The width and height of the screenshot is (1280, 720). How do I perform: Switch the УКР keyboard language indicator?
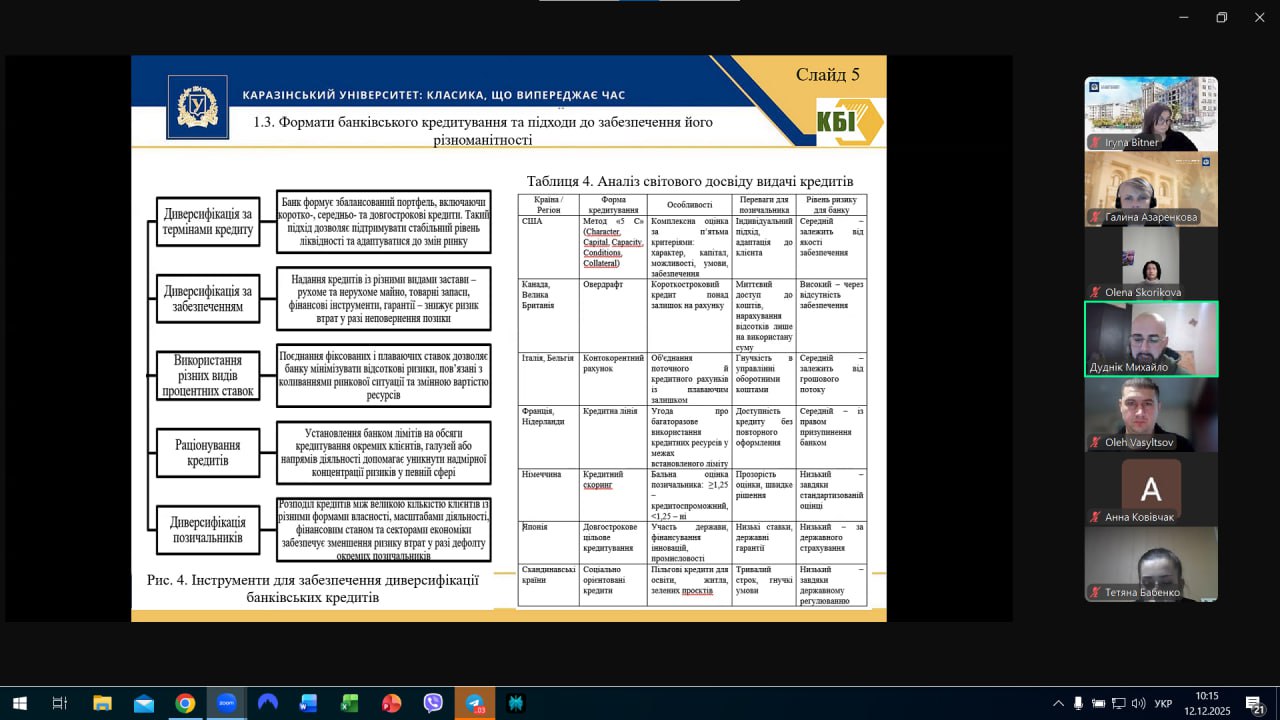[x=1164, y=703]
